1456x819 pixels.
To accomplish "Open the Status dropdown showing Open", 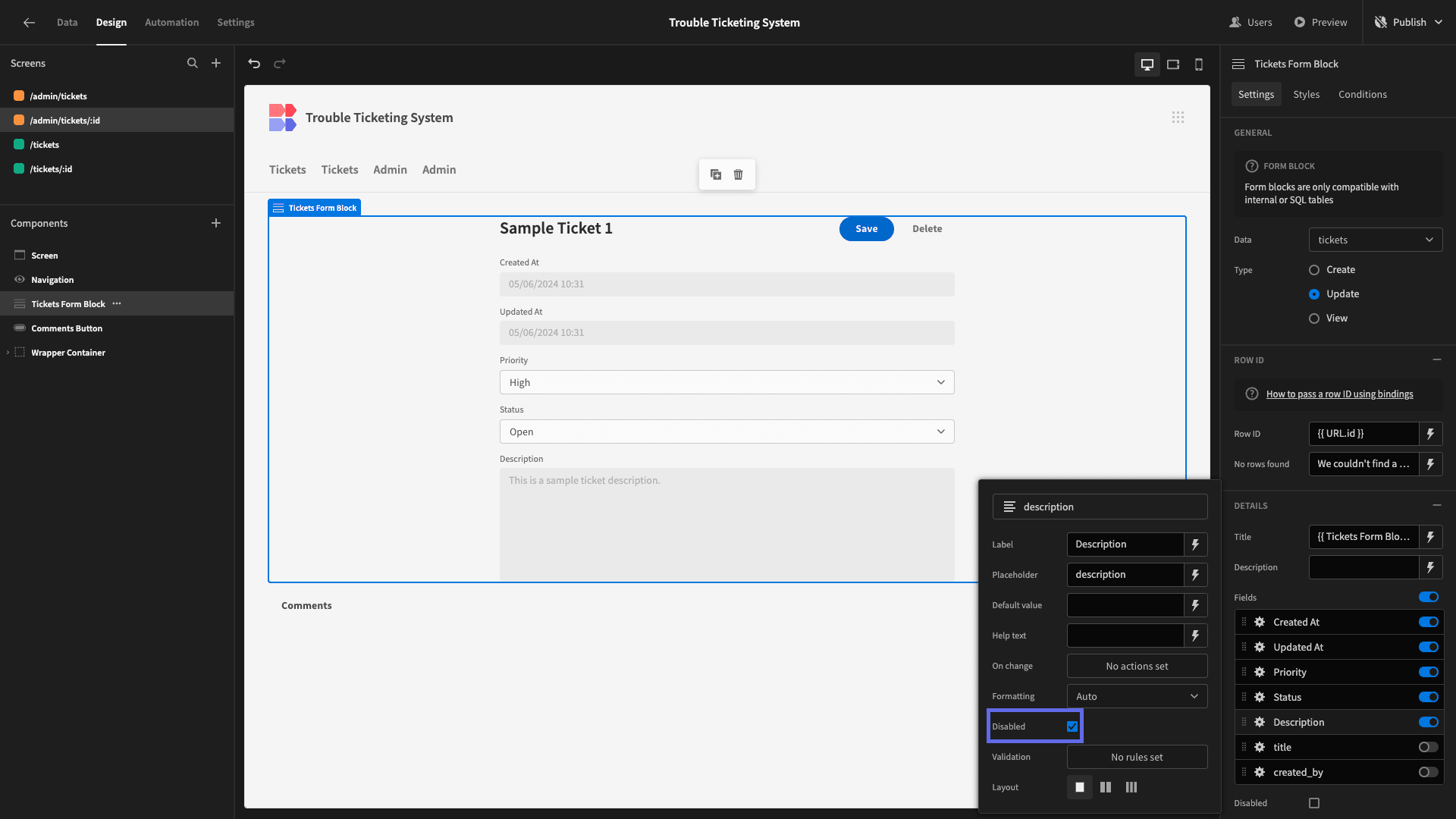I will click(x=726, y=431).
